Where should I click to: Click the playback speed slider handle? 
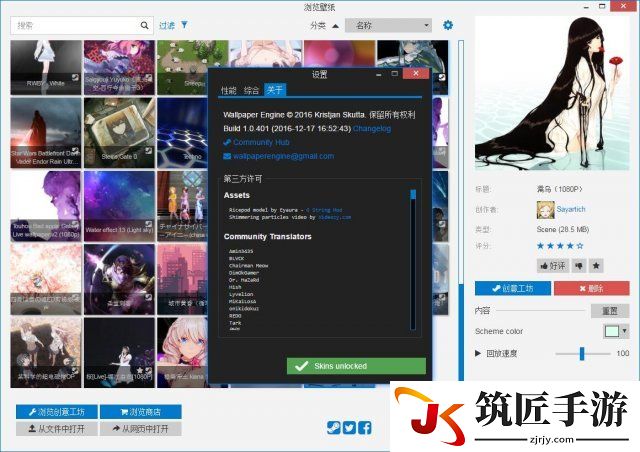point(582,354)
